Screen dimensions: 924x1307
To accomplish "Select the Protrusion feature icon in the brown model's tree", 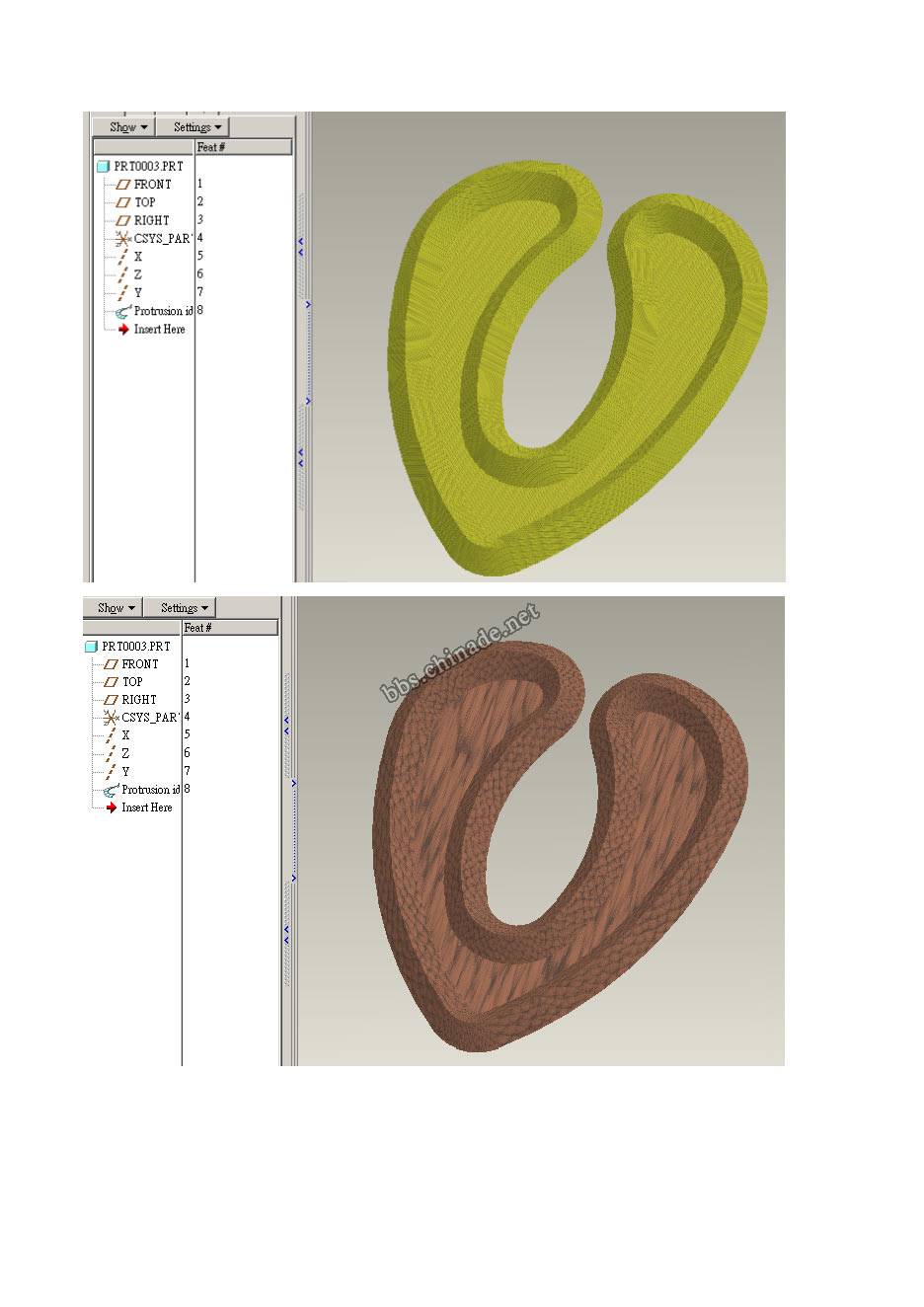I will (x=112, y=790).
